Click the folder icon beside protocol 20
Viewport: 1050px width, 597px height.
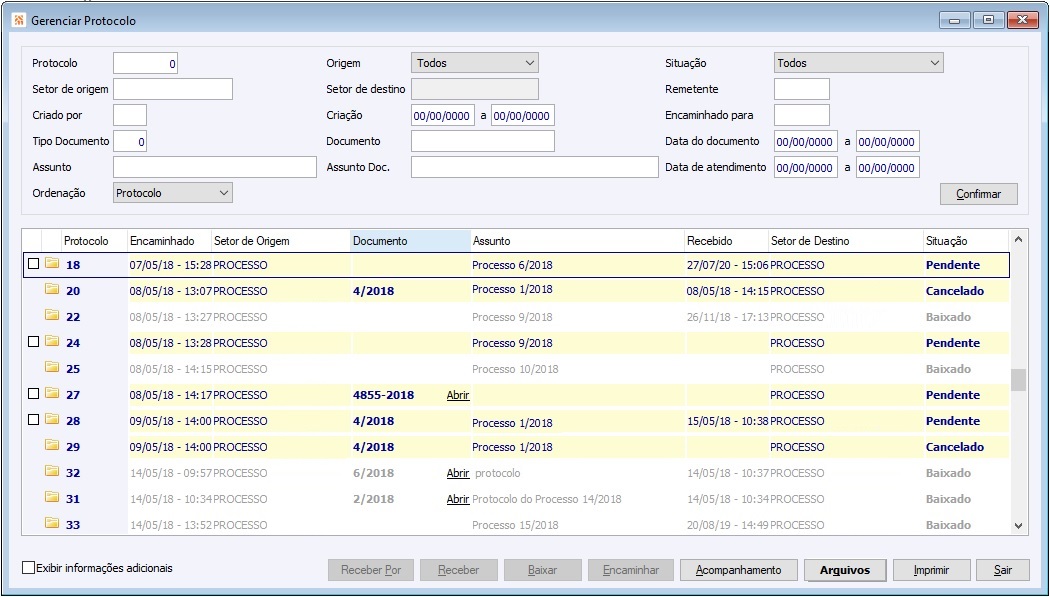(52, 291)
